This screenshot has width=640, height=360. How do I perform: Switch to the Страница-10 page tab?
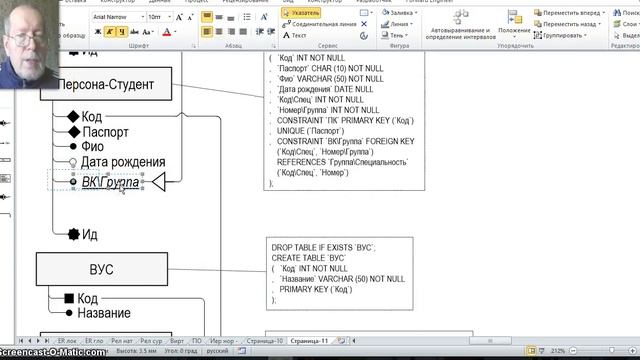tap(264, 340)
